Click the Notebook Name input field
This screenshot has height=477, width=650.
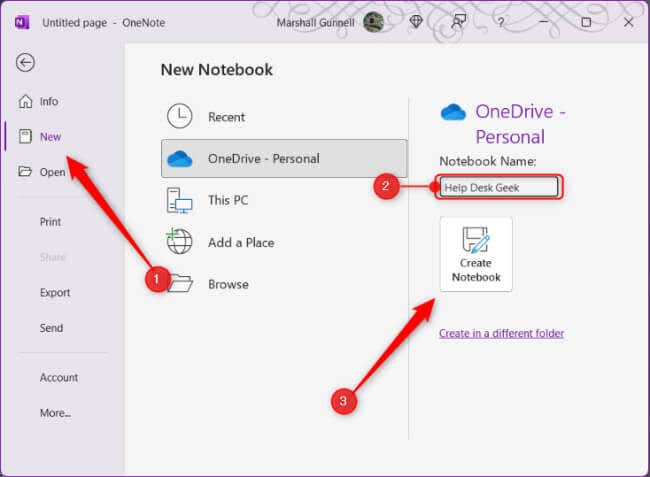[499, 187]
